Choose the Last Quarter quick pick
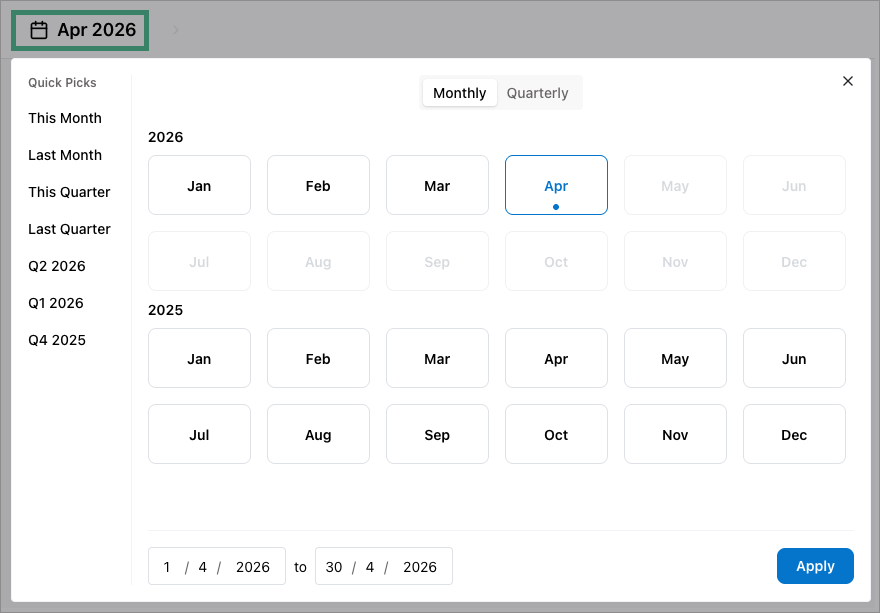Viewport: 880px width, 613px height. [x=69, y=229]
